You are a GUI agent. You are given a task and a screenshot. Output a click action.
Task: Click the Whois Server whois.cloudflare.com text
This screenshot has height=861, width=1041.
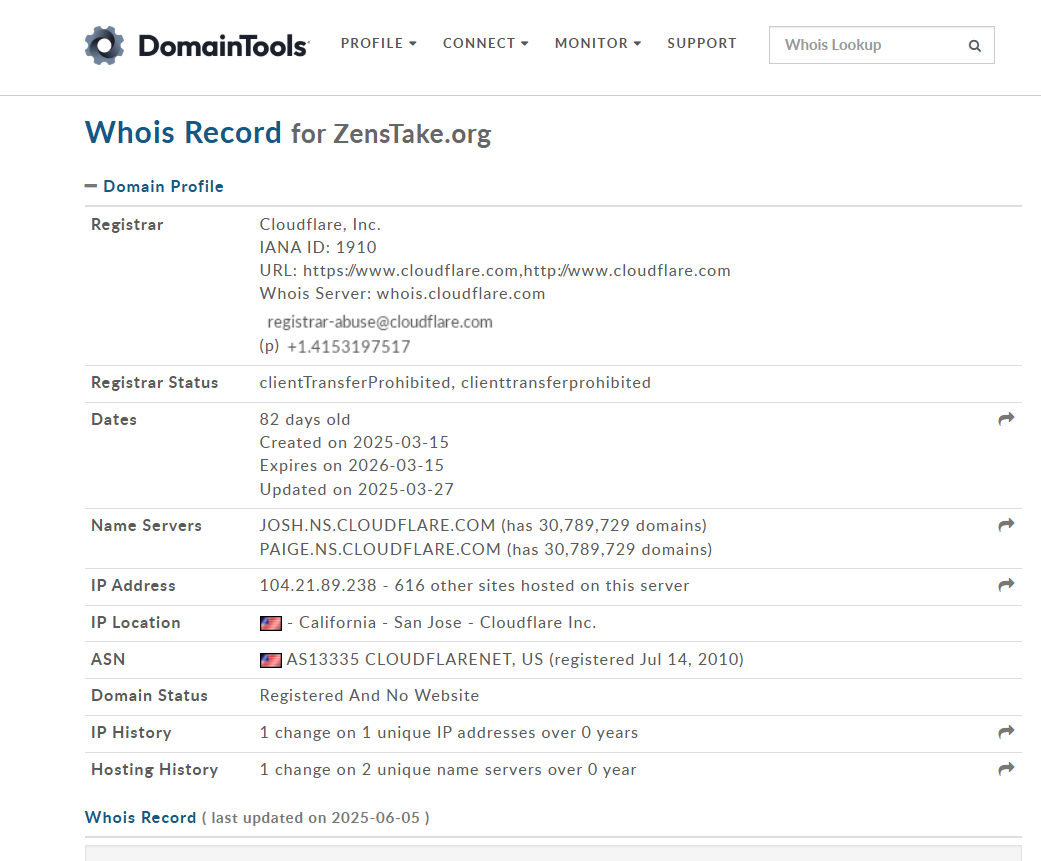(x=402, y=293)
